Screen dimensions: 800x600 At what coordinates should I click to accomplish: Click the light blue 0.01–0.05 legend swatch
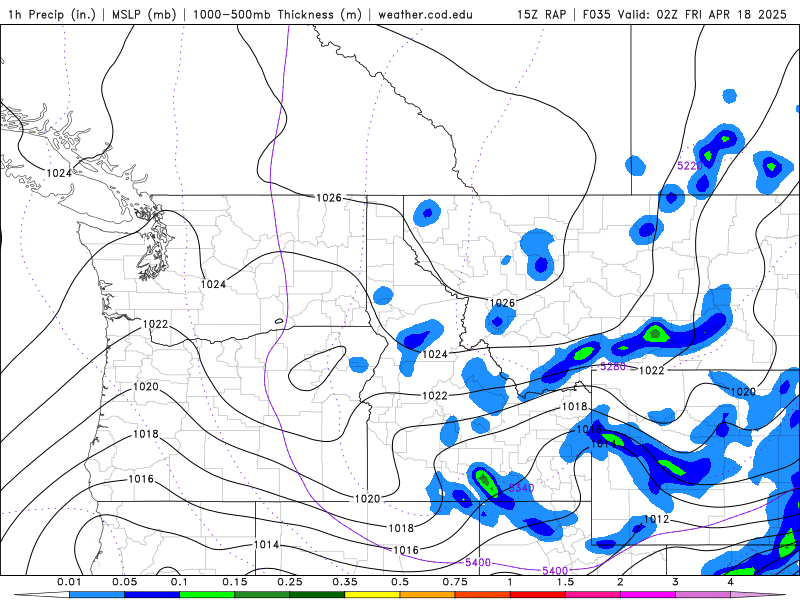point(96,595)
